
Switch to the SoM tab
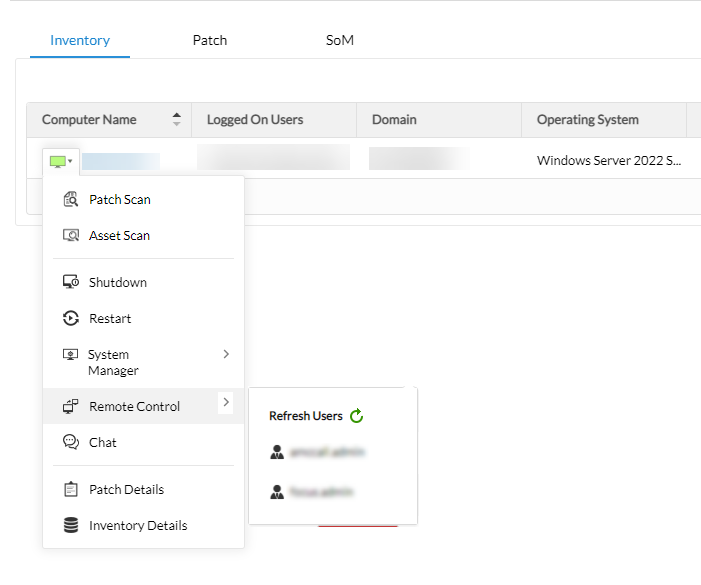pyautogui.click(x=340, y=40)
